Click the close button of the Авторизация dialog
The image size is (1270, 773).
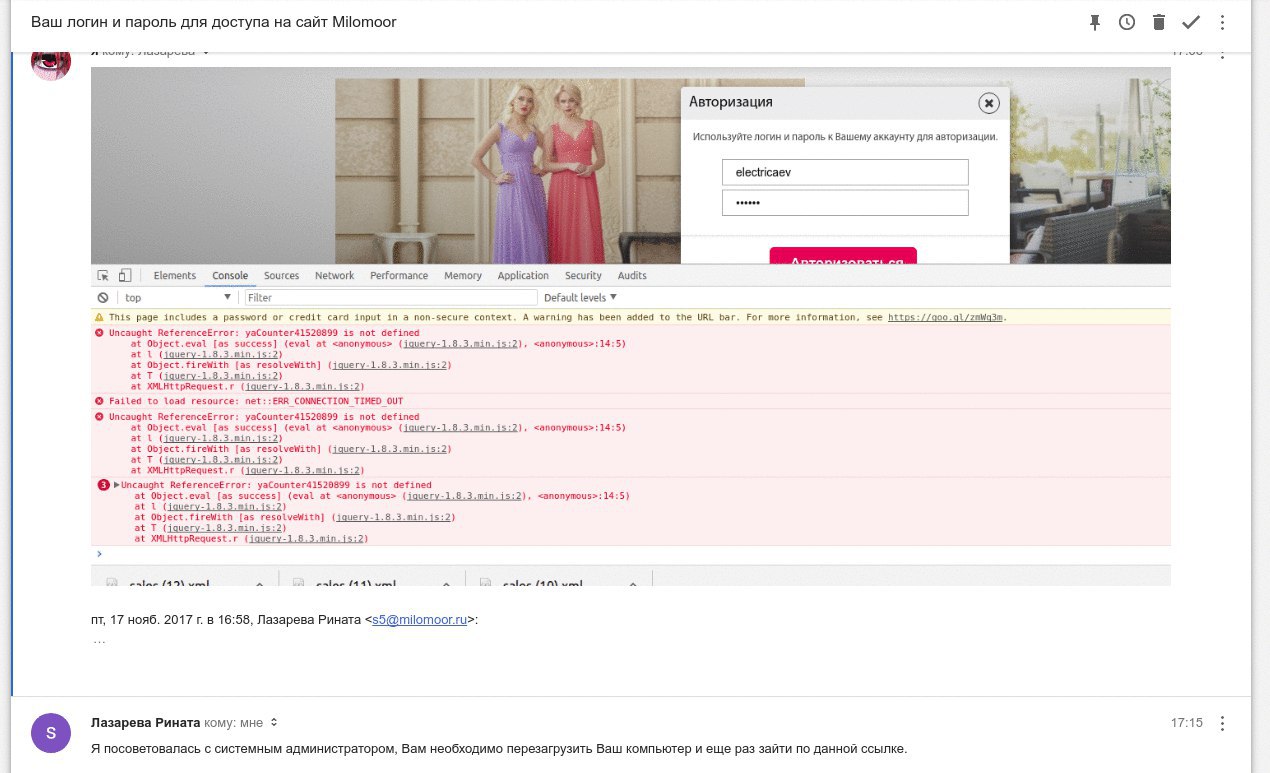pos(989,103)
